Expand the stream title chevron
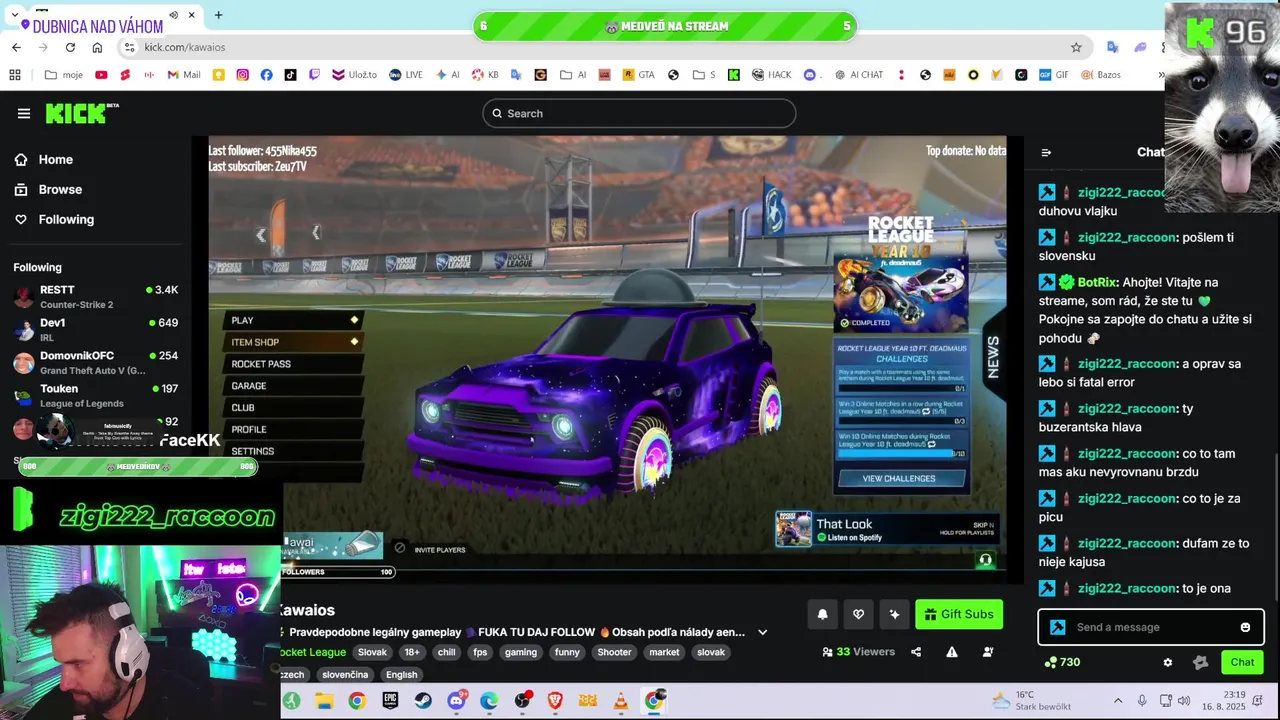The image size is (1280, 720). (x=763, y=632)
